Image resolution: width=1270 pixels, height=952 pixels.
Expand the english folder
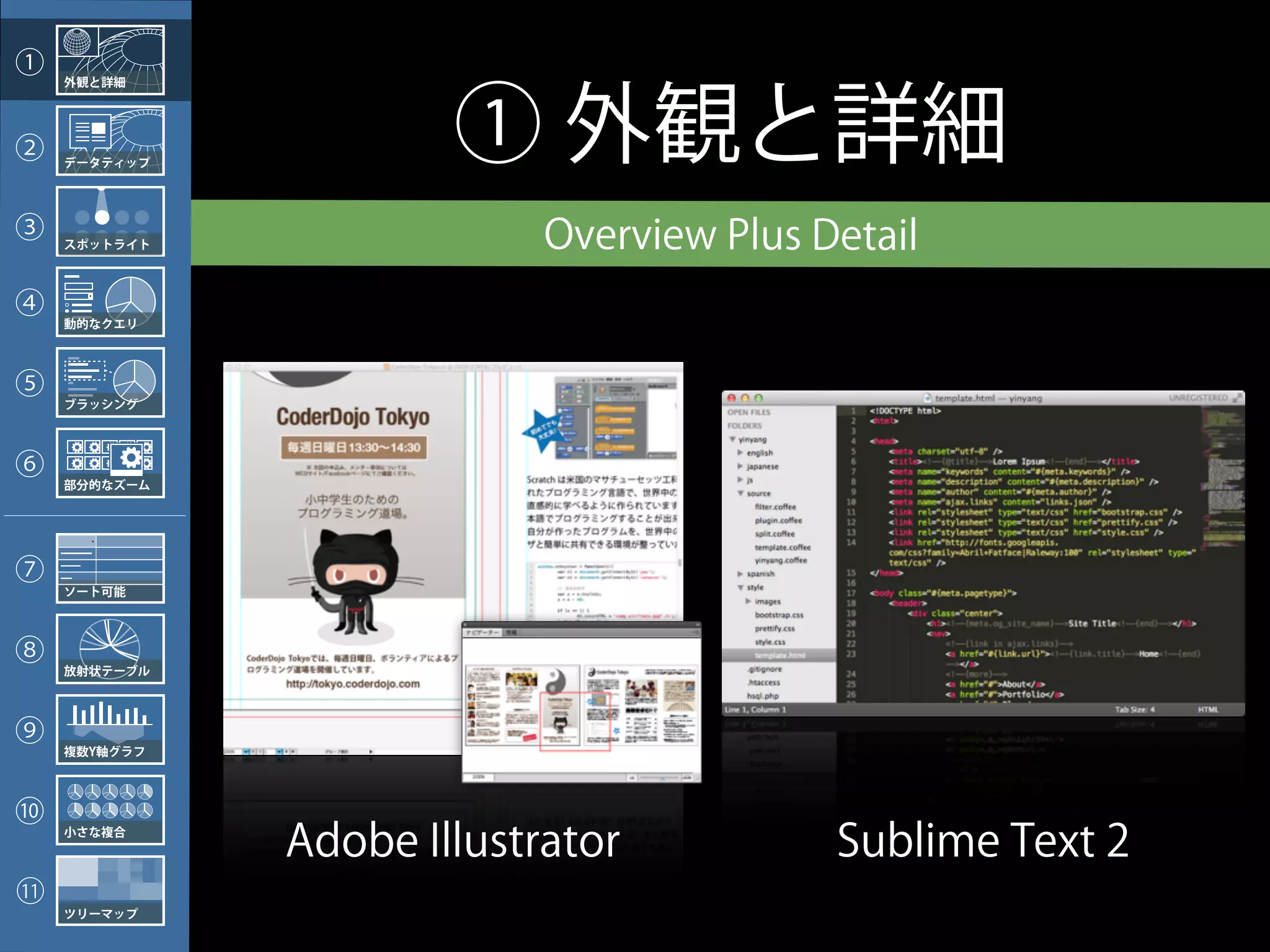click(x=740, y=453)
